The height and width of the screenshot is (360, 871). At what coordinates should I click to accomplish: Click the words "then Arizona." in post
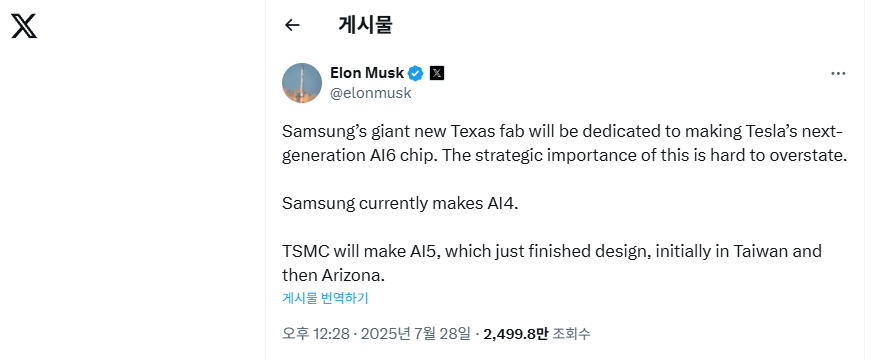[333, 275]
